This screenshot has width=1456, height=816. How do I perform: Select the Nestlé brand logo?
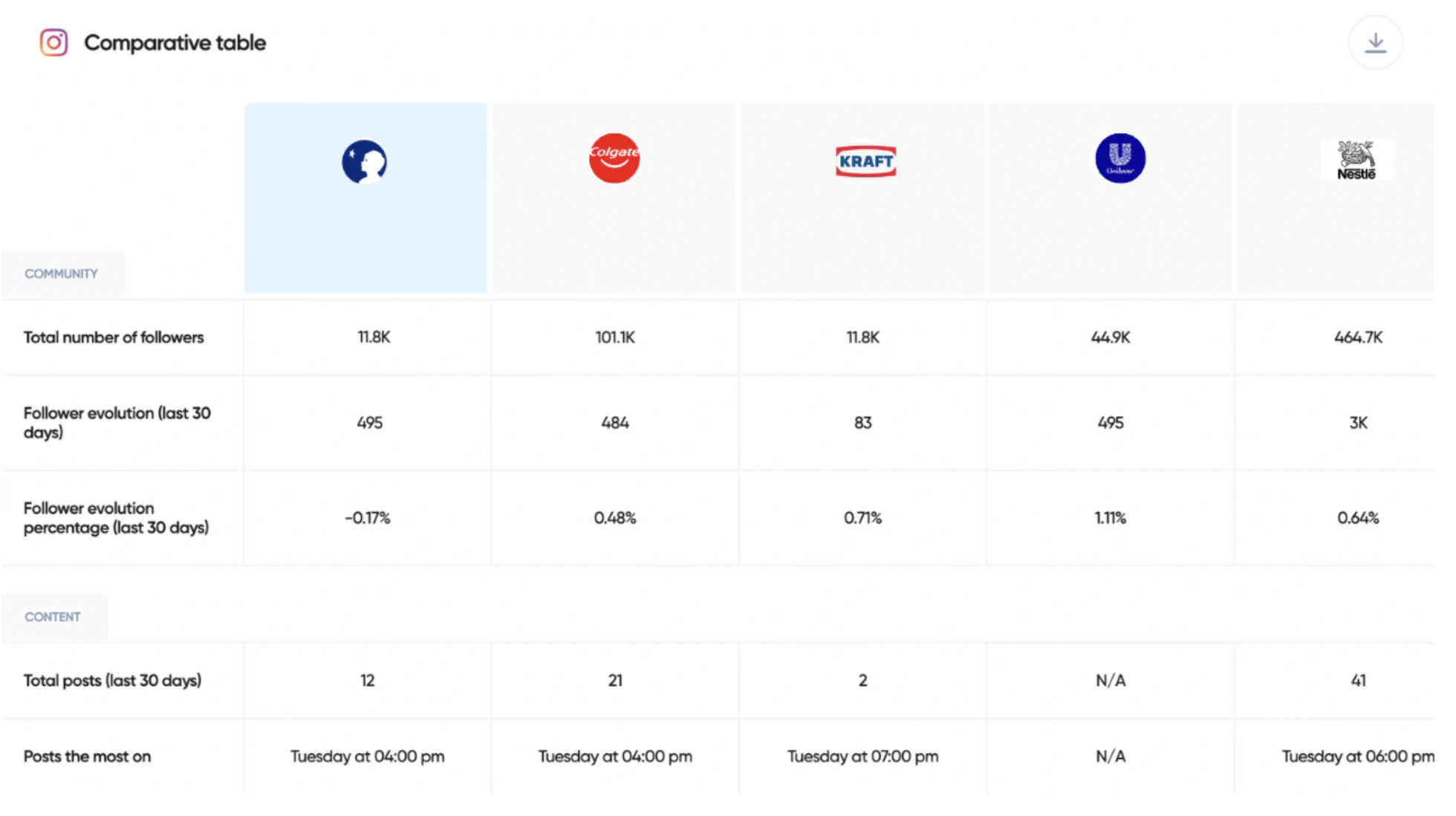(1356, 161)
